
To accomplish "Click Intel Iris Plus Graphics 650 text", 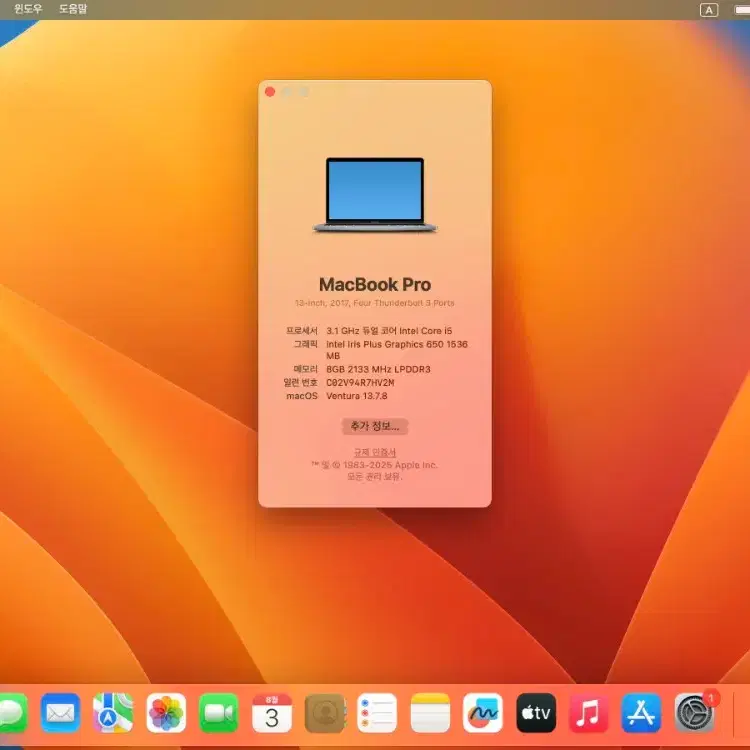I will [x=397, y=350].
